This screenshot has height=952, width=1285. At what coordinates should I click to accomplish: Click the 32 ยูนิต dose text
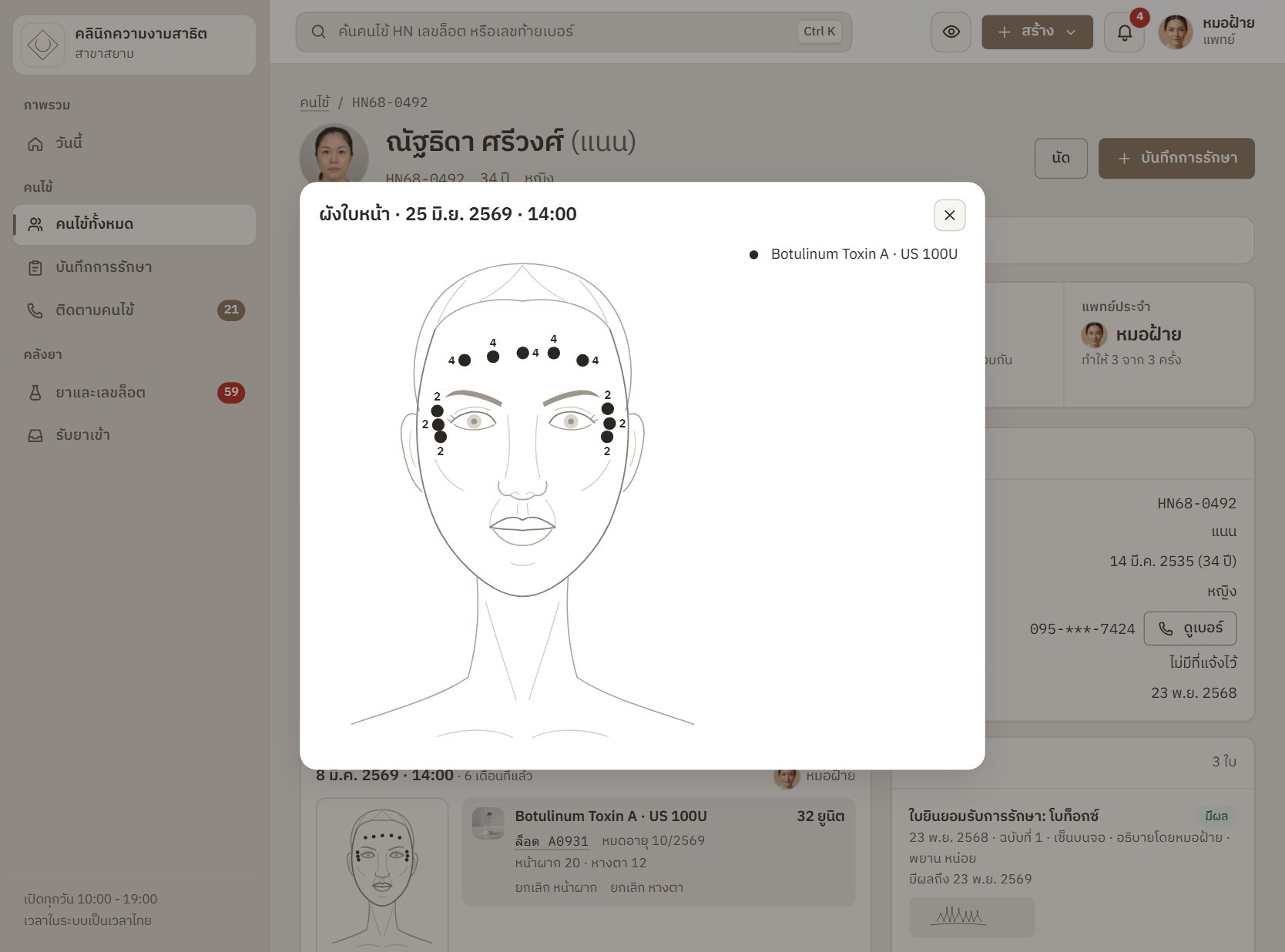[820, 816]
